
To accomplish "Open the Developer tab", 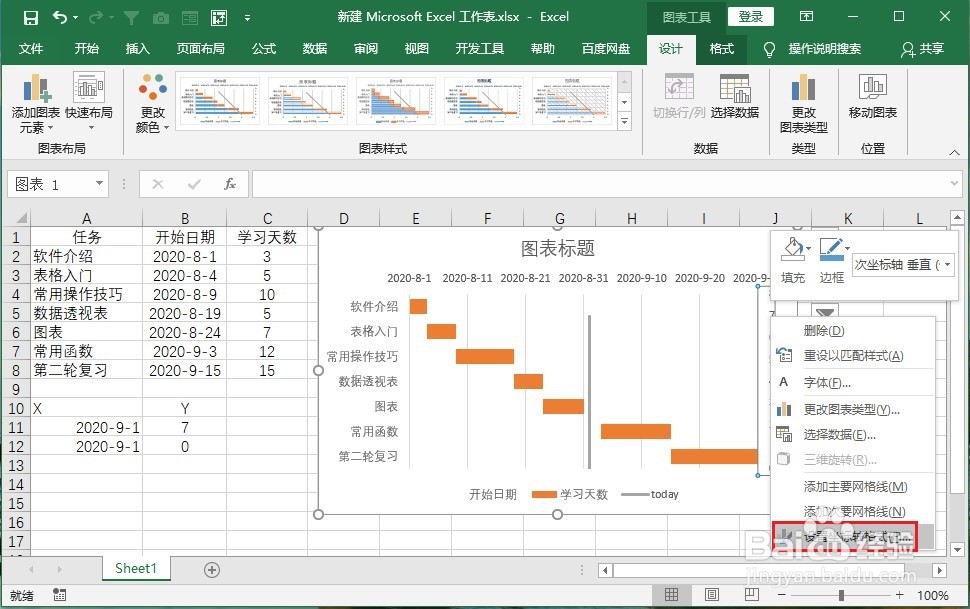I will pyautogui.click(x=479, y=49).
